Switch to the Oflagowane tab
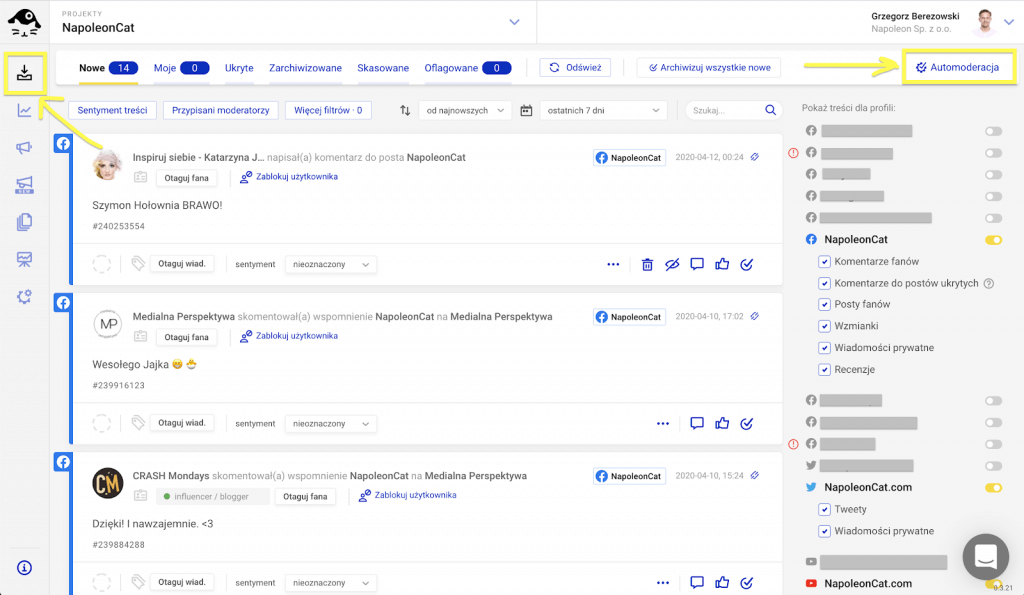 pyautogui.click(x=468, y=68)
